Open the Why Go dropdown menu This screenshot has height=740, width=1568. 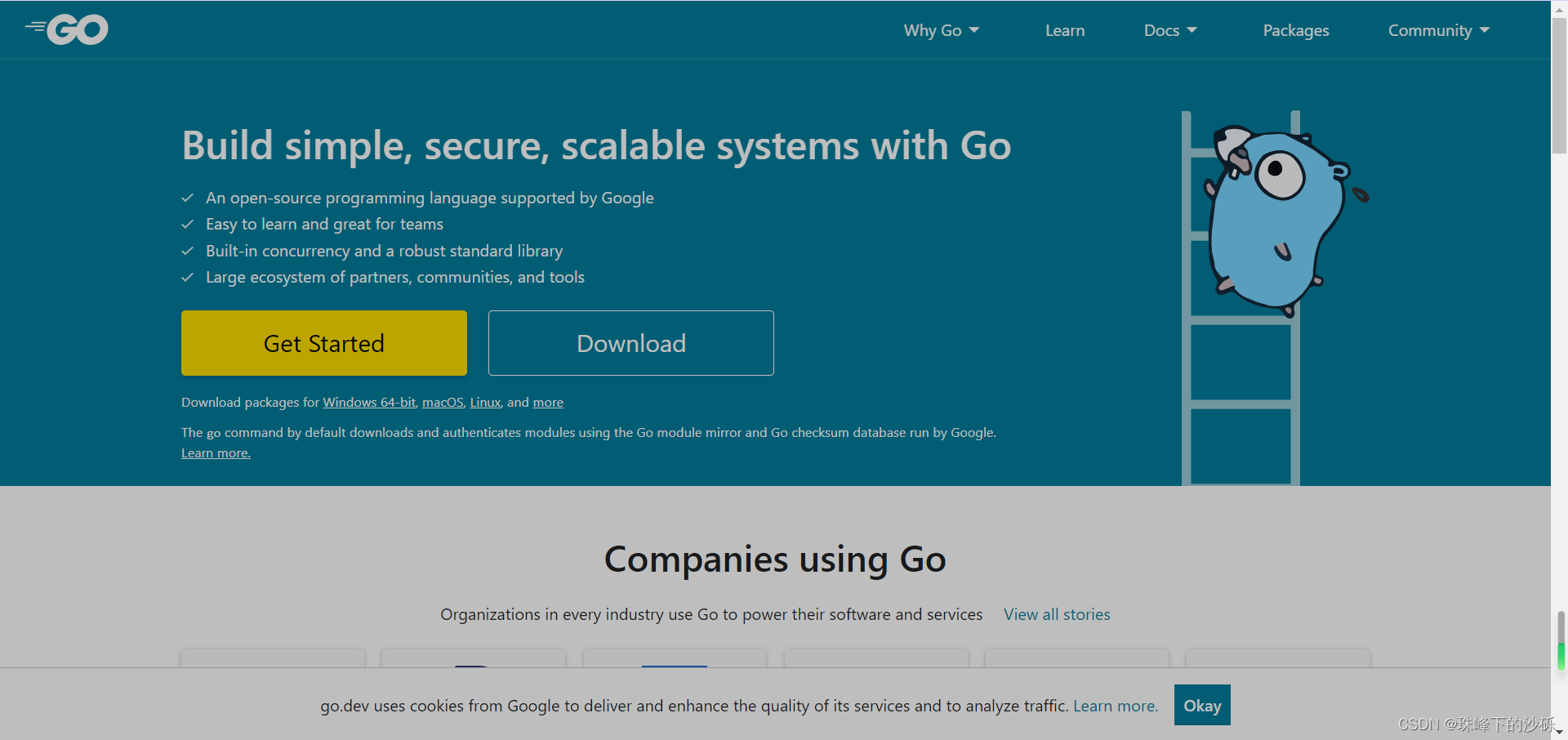(941, 30)
